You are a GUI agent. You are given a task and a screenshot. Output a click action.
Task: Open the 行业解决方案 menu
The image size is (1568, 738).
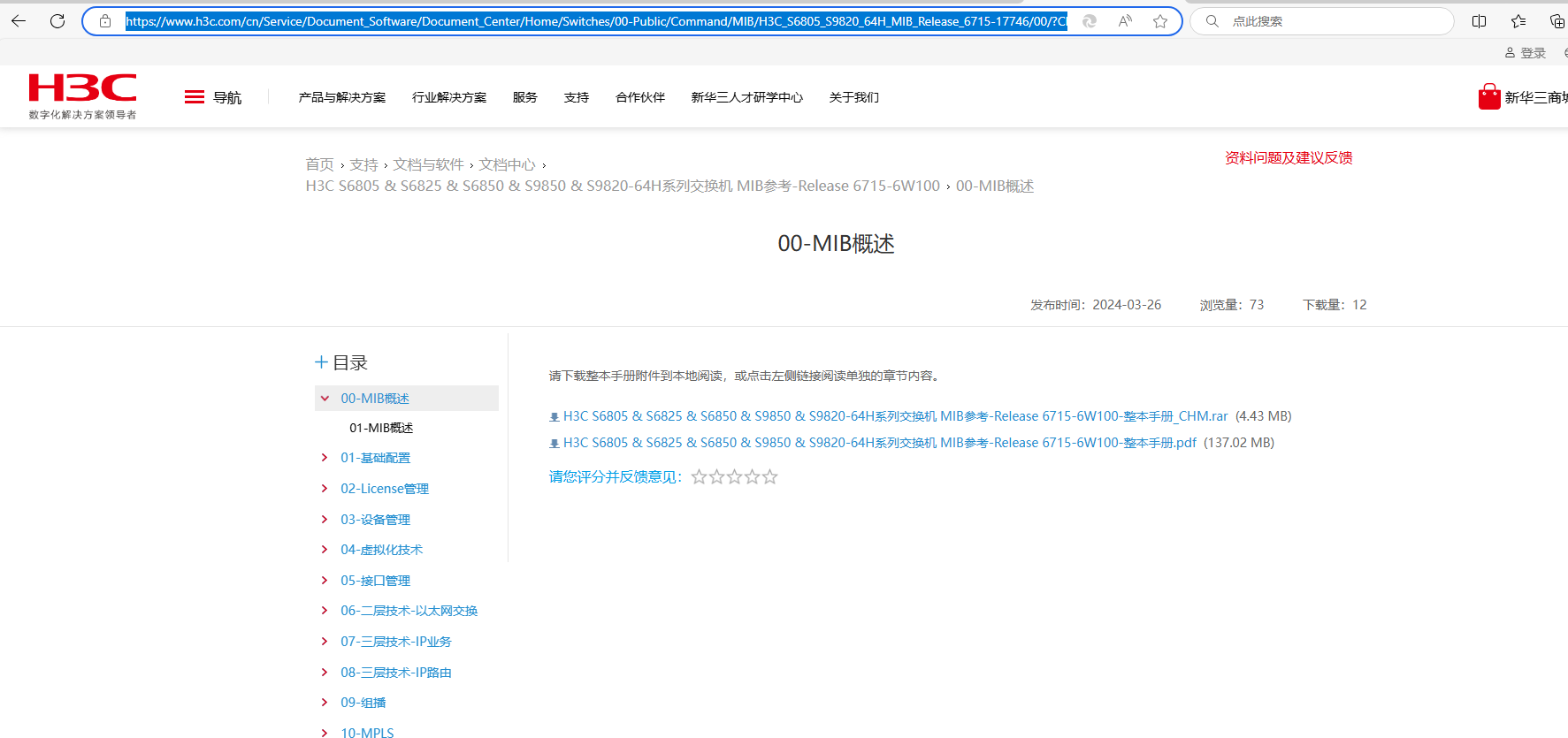[x=449, y=97]
